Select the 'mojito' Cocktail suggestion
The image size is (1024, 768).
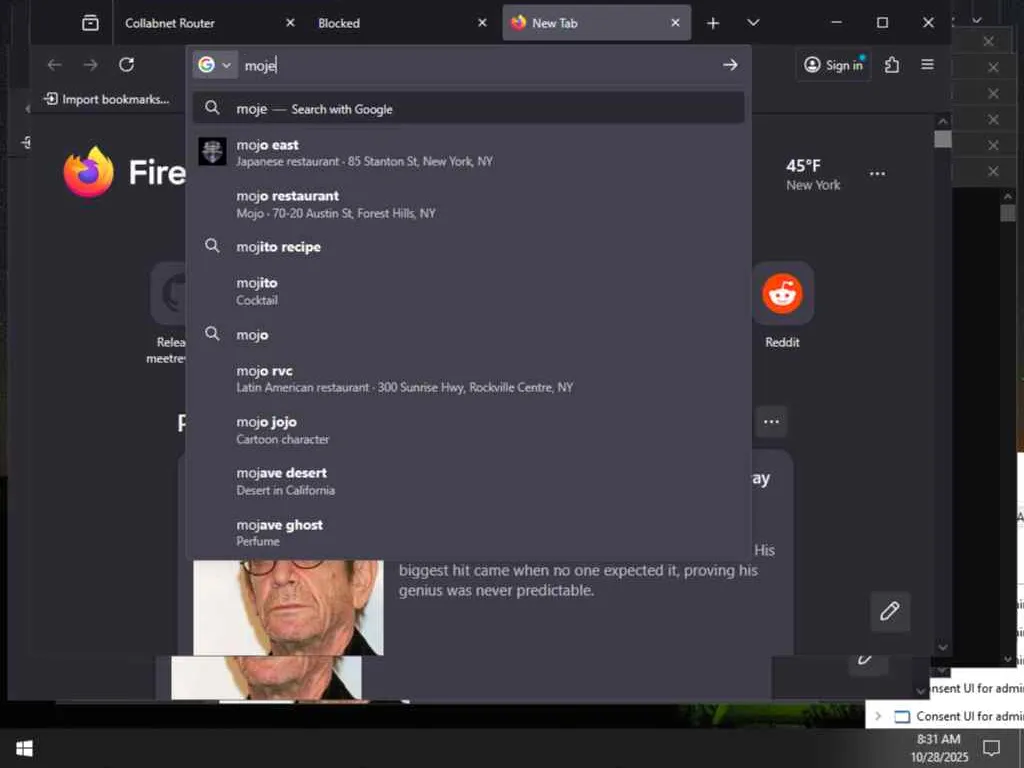pos(468,291)
